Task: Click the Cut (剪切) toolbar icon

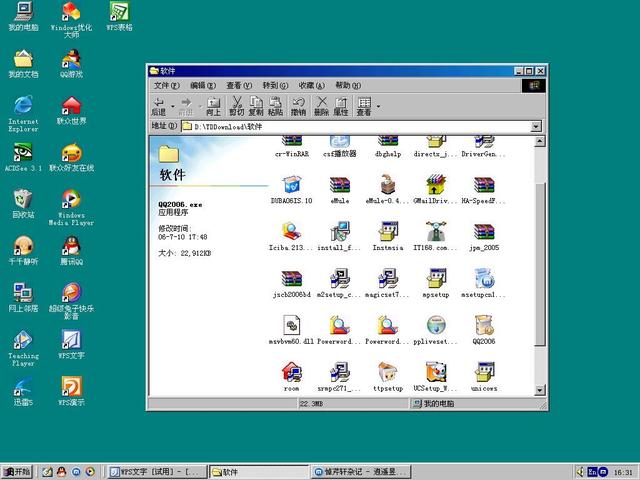Action: 237,104
